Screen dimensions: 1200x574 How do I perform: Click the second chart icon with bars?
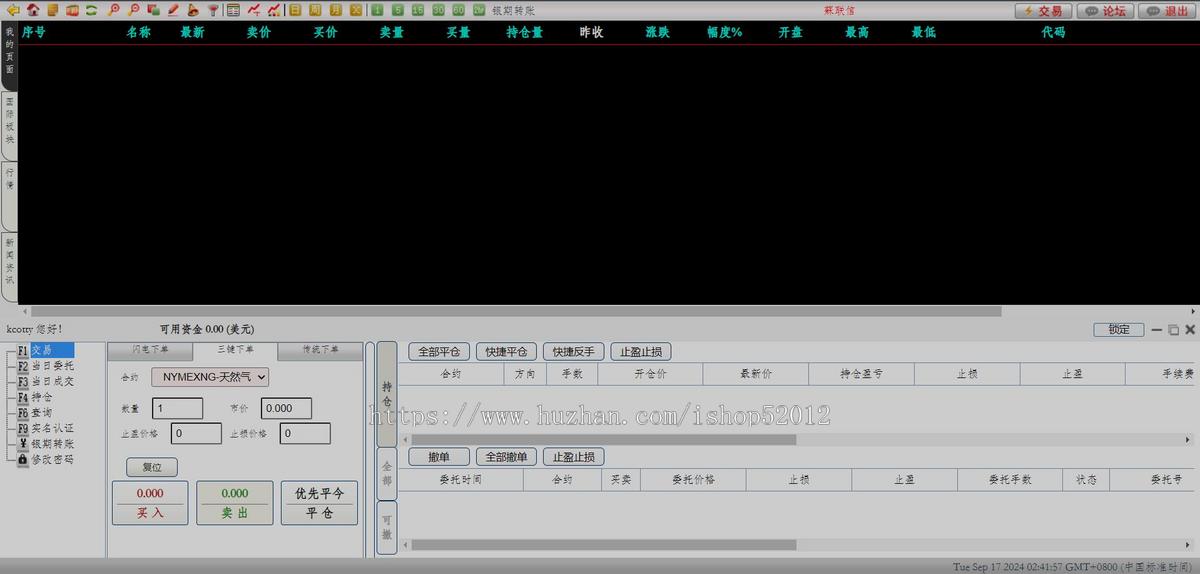[x=273, y=10]
